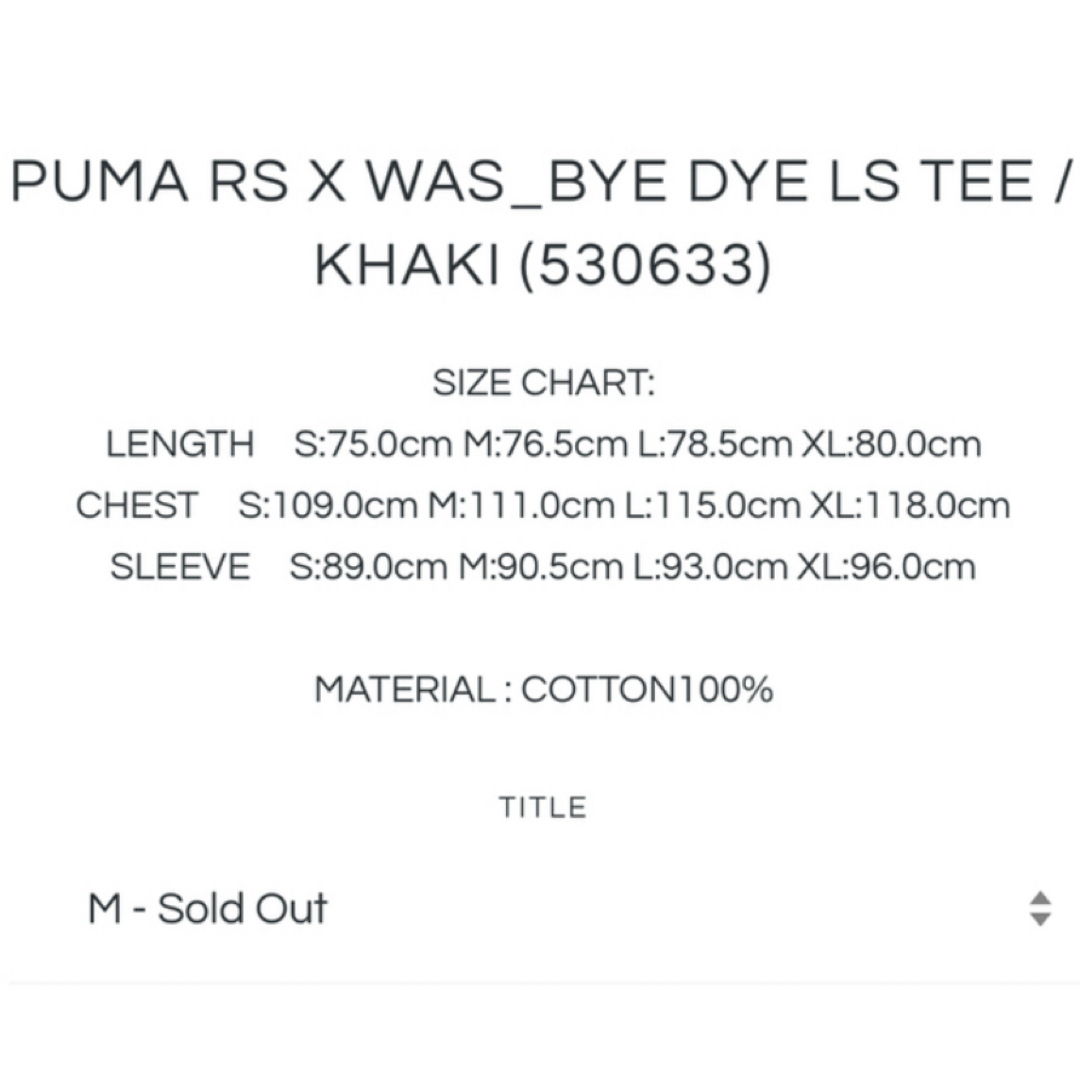
Task: Click the TITLE label above the selector
Action: click(543, 807)
